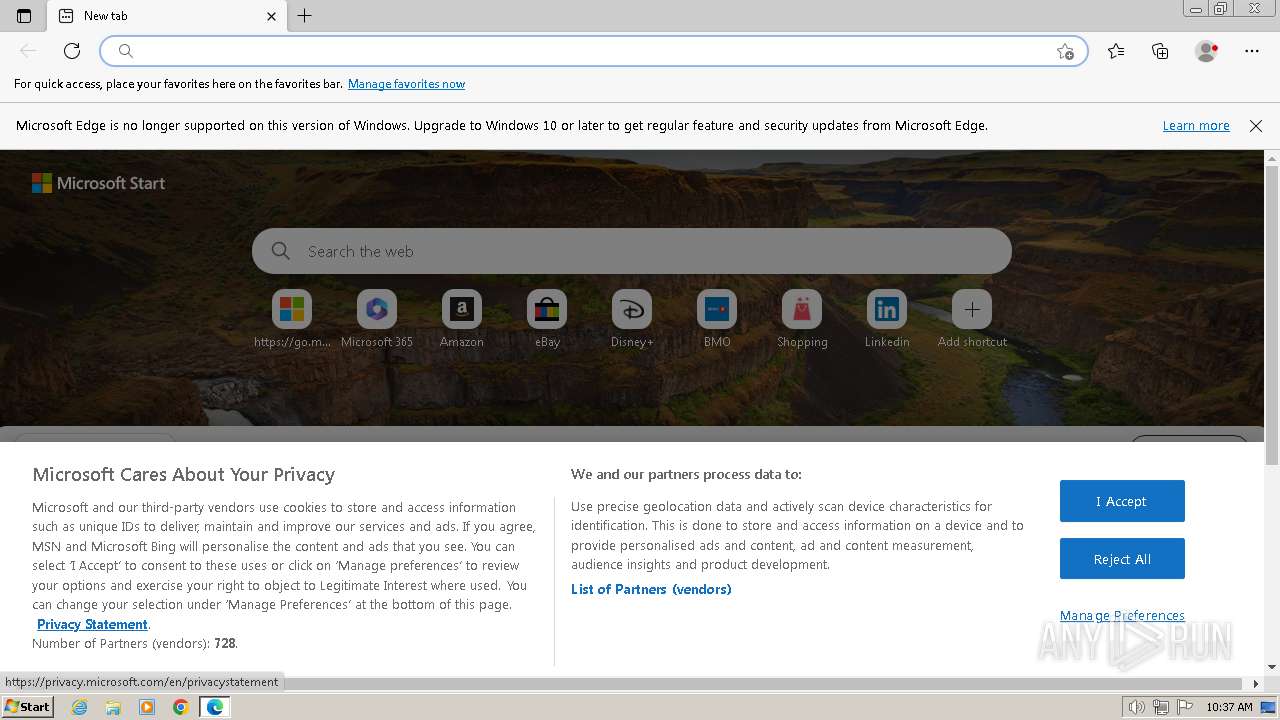Click the taskbar clock 10:37 AM
The image size is (1280, 720).
[x=1229, y=707]
